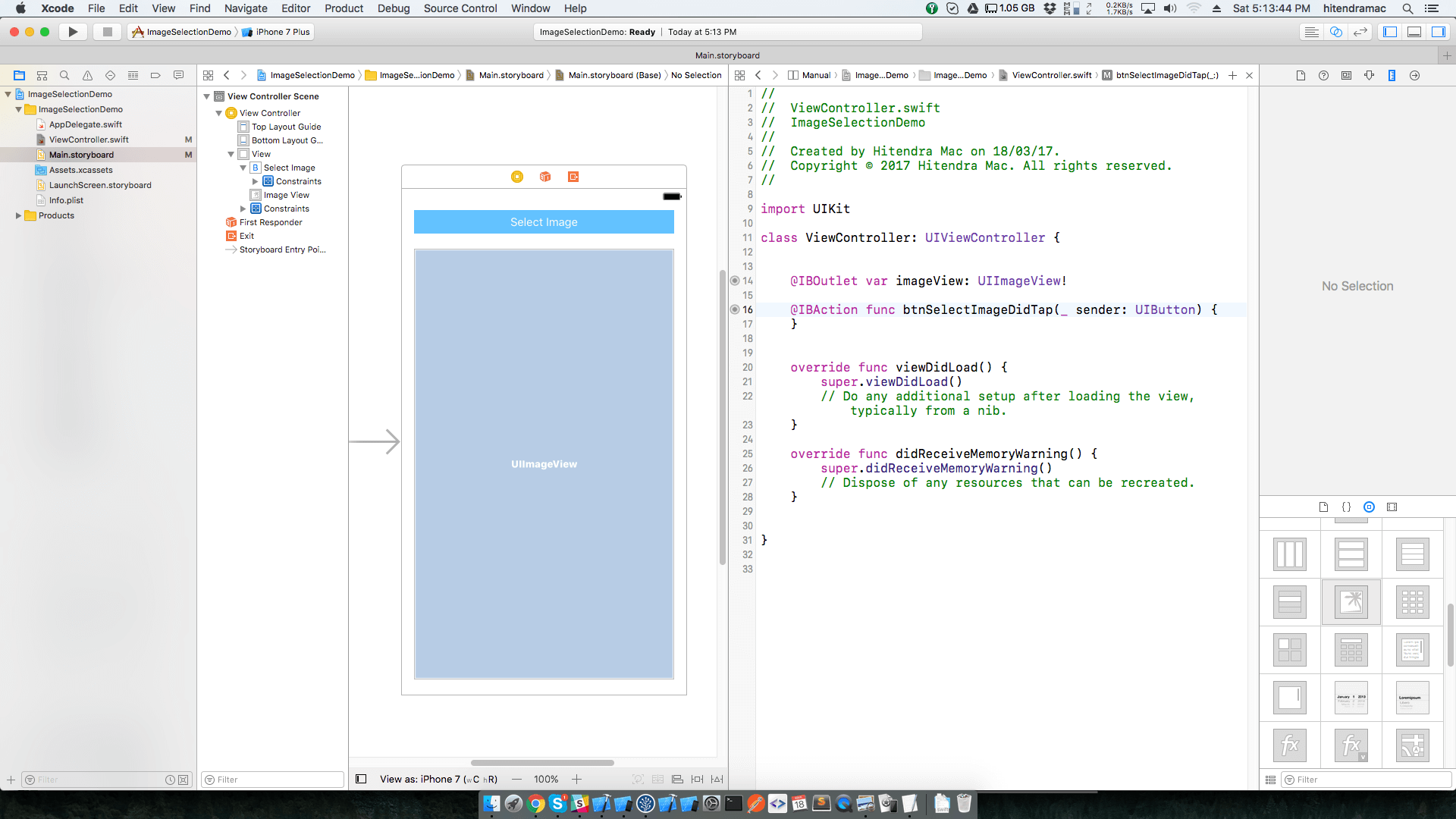
Task: Show the Code Snippet library
Action: point(1346,507)
